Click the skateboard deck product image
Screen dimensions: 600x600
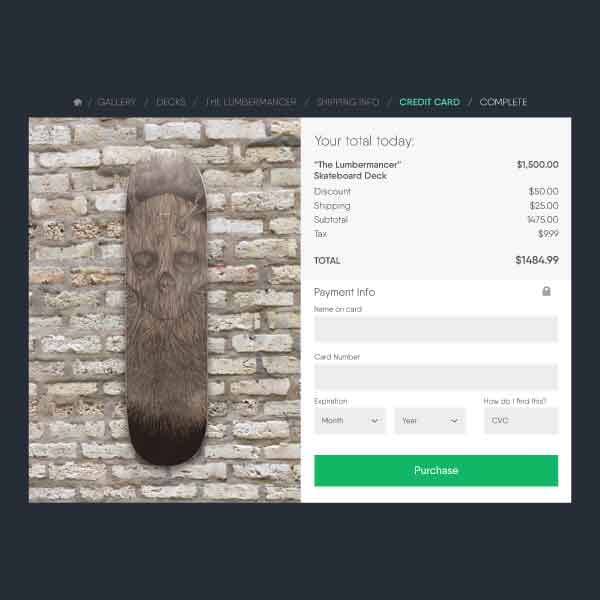pos(167,310)
